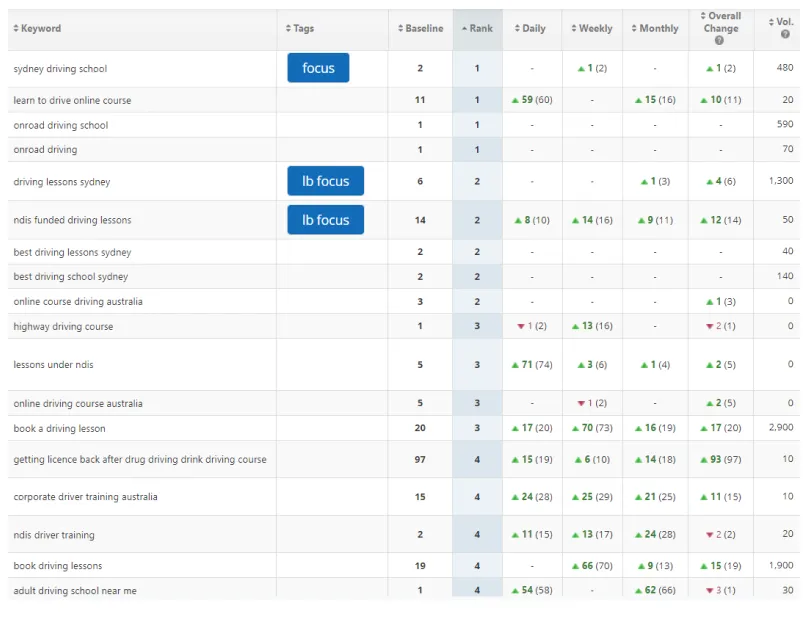Click overall change 1 (3) for online course driving australia
810x617 pixels.
[x=721, y=301]
